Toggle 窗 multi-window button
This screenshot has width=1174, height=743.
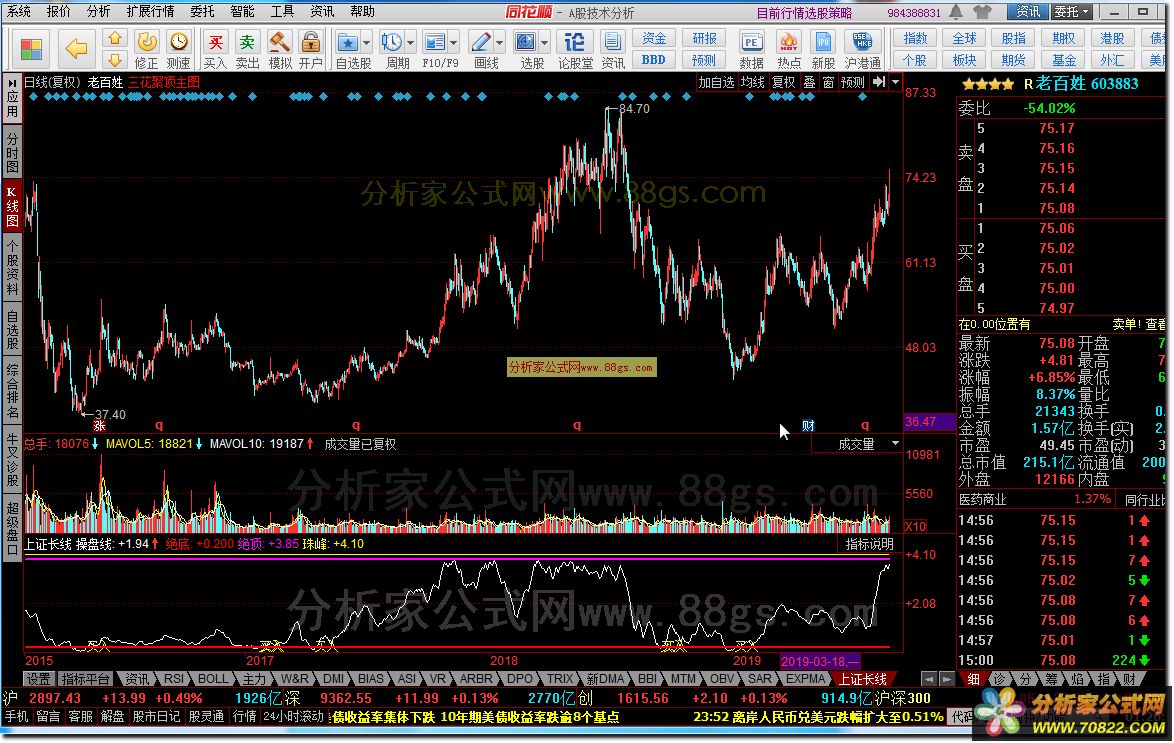pyautogui.click(x=828, y=82)
